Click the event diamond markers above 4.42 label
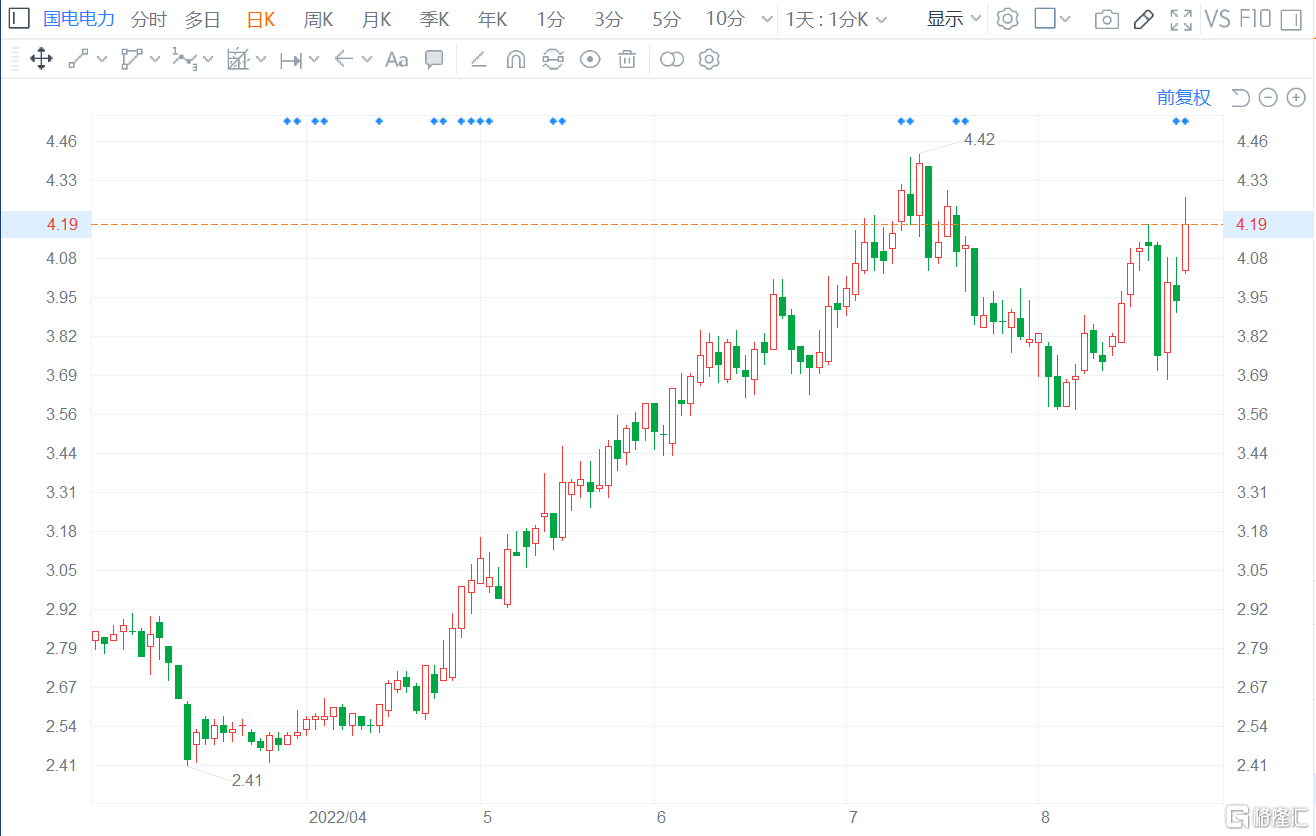Viewport: 1316px width, 836px height. click(x=960, y=121)
